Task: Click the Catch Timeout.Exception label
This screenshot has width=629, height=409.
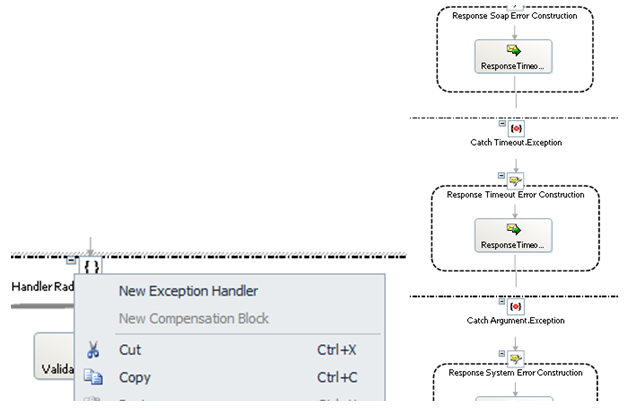Action: coord(516,143)
